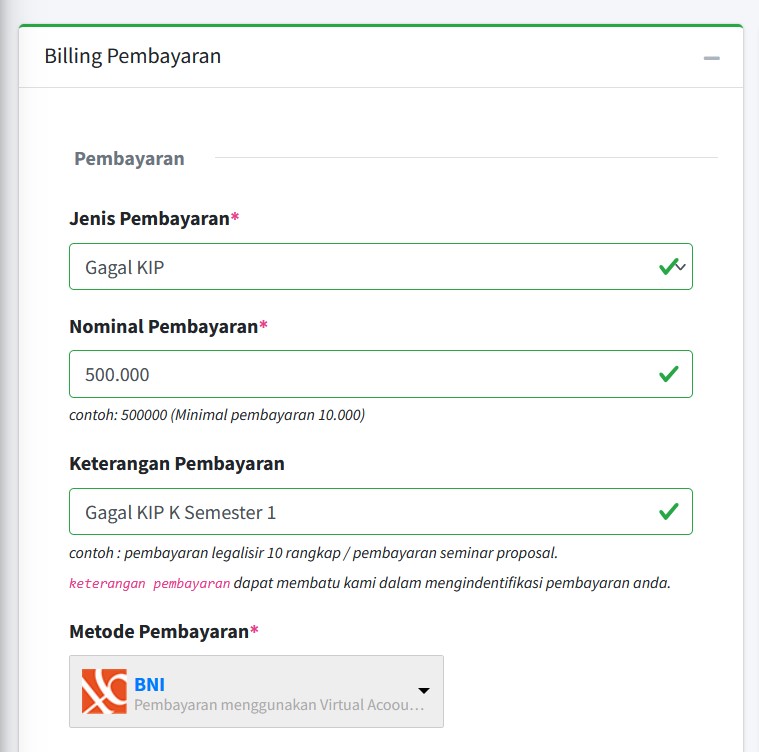Viewport: 759px width, 752px height.
Task: Expand the Metode Pembayaran caret arrow
Action: (x=423, y=691)
